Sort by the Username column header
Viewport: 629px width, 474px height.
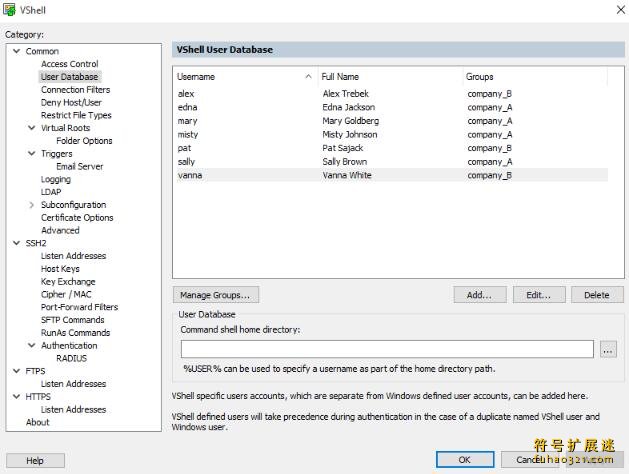click(246, 77)
